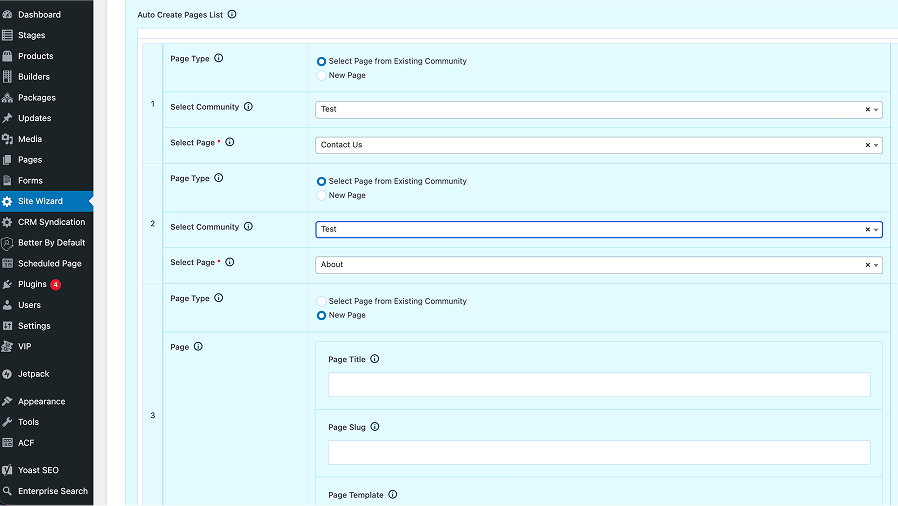Click the ACF icon in sidebar
Viewport: 898px width, 506px height.
(7, 442)
